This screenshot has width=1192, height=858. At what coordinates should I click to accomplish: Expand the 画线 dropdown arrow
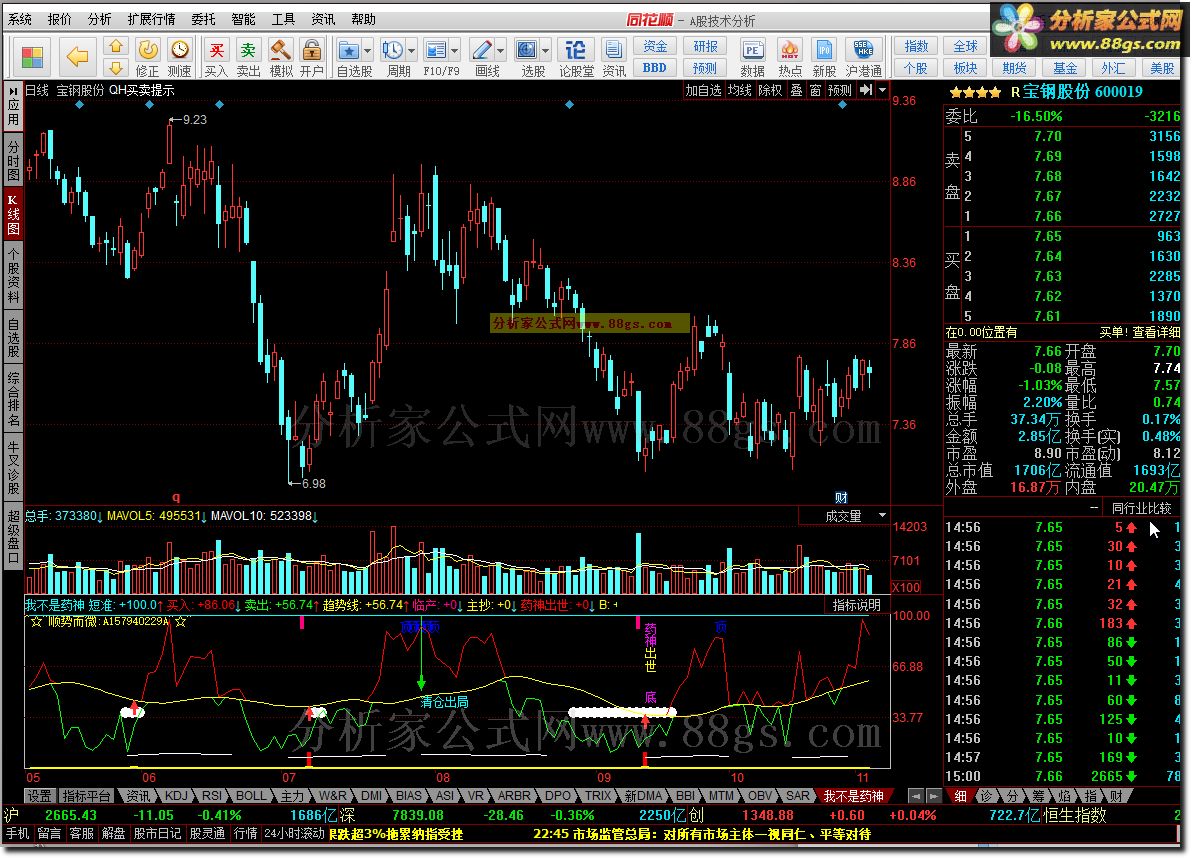(x=500, y=51)
